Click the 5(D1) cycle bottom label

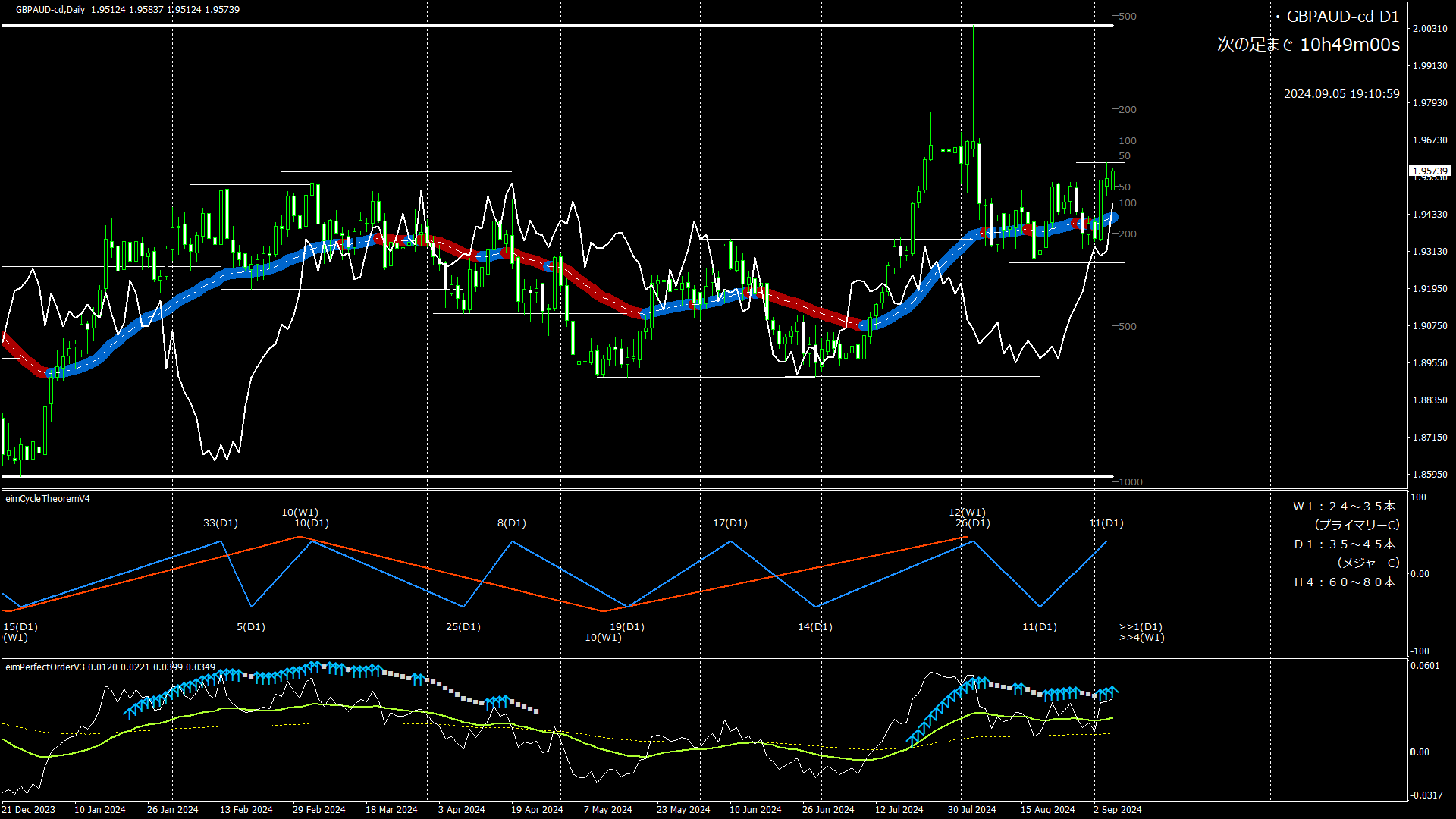coord(250,627)
